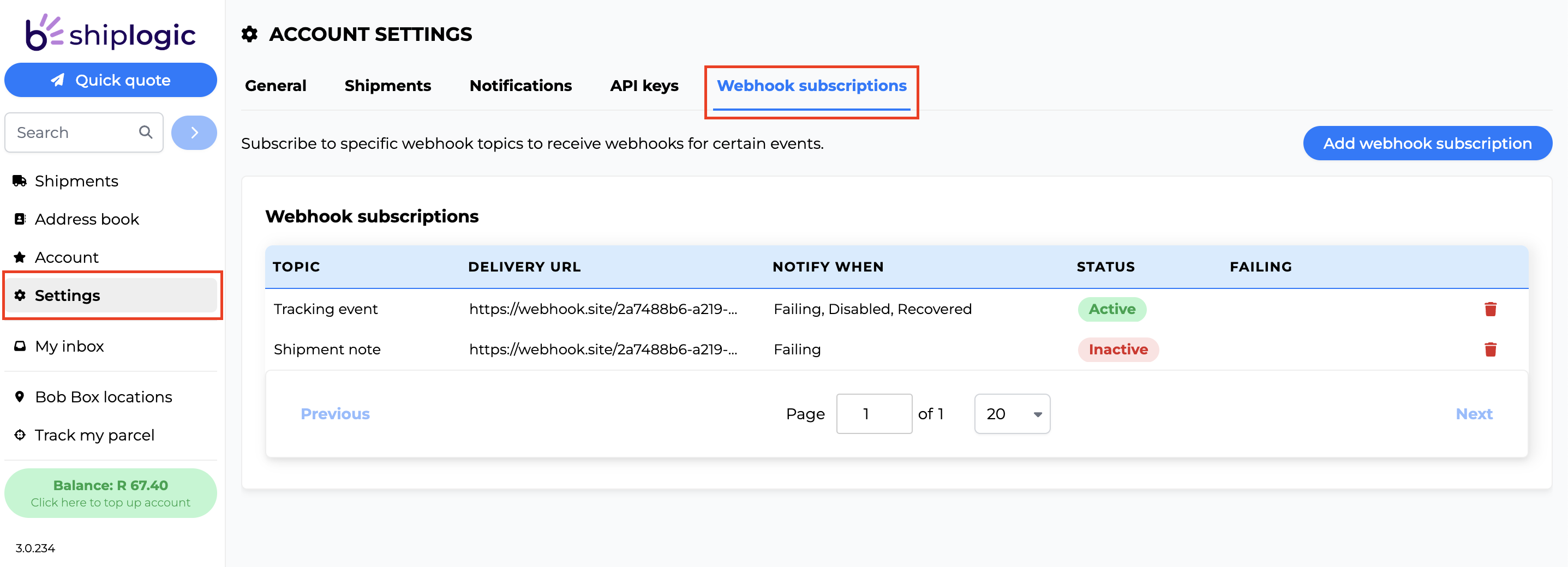Viewport: 1568px width, 567px height.
Task: Delete the Shipment note webhook subscription
Action: pyautogui.click(x=1490, y=349)
